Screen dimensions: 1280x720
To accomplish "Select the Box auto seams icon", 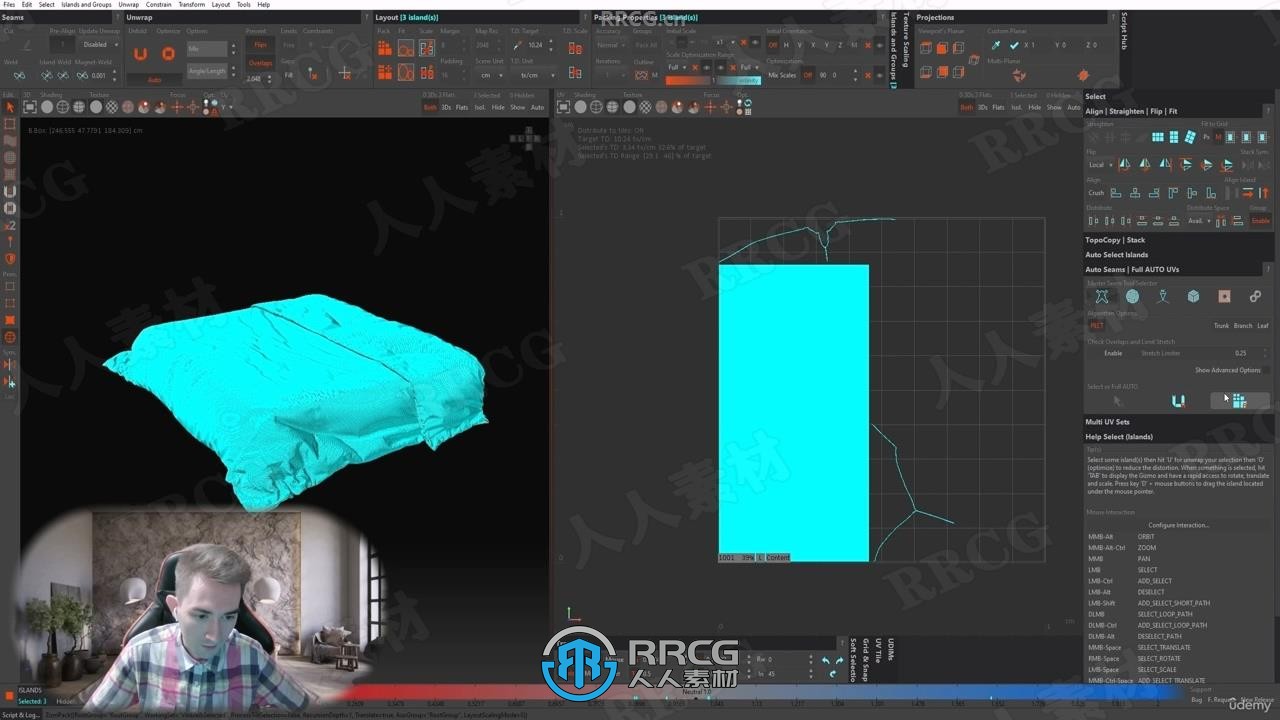I will click(1193, 296).
